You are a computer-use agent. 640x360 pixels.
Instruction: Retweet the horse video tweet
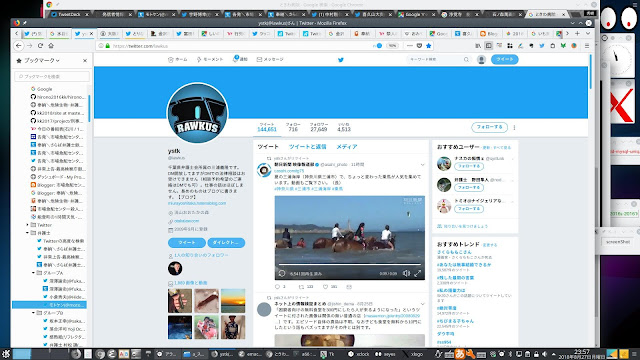(301, 287)
